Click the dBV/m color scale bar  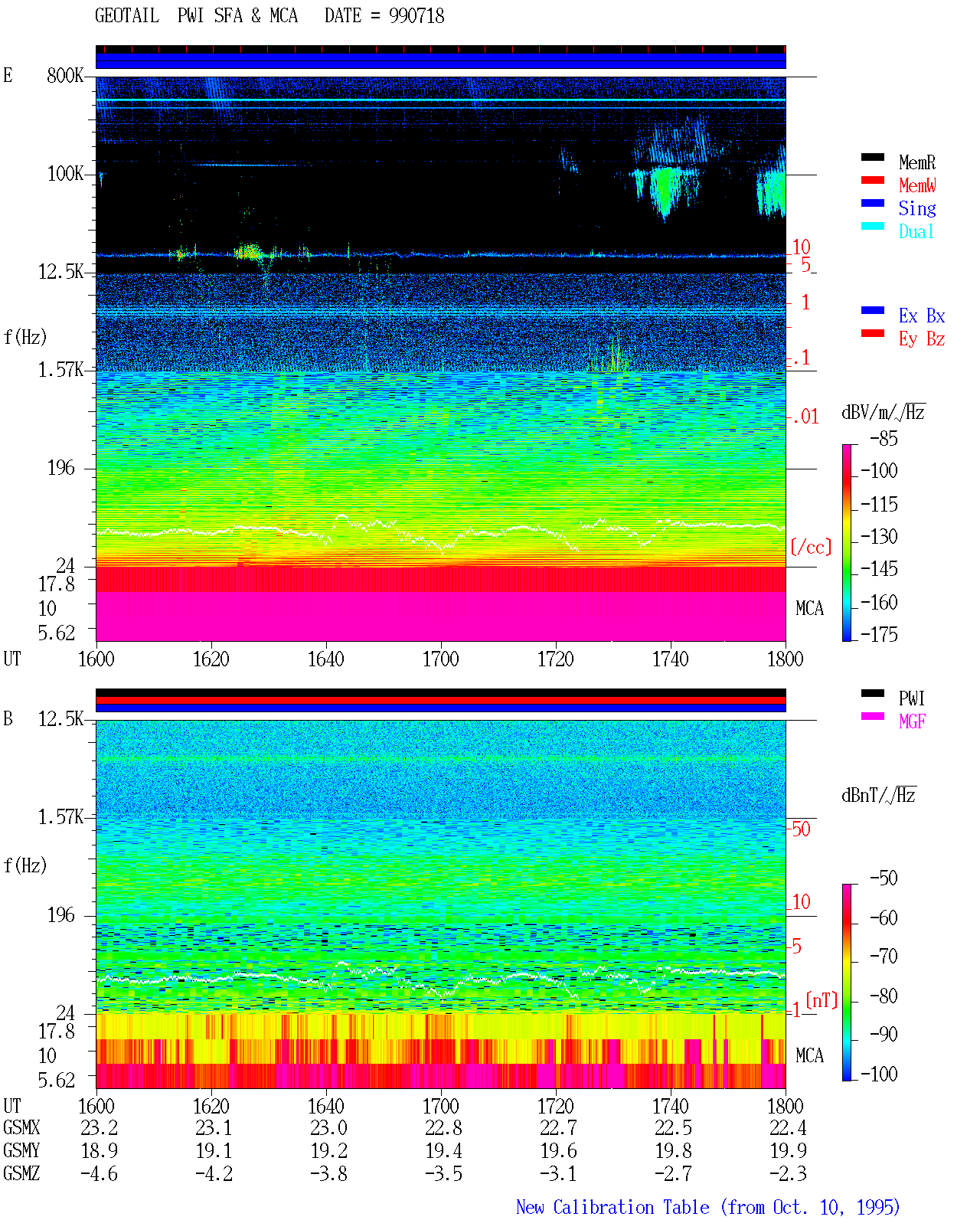coord(847,542)
